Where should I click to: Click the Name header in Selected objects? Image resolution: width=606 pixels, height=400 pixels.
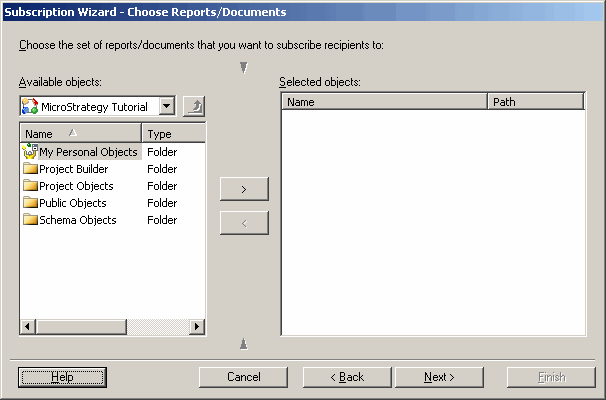pyautogui.click(x=384, y=102)
